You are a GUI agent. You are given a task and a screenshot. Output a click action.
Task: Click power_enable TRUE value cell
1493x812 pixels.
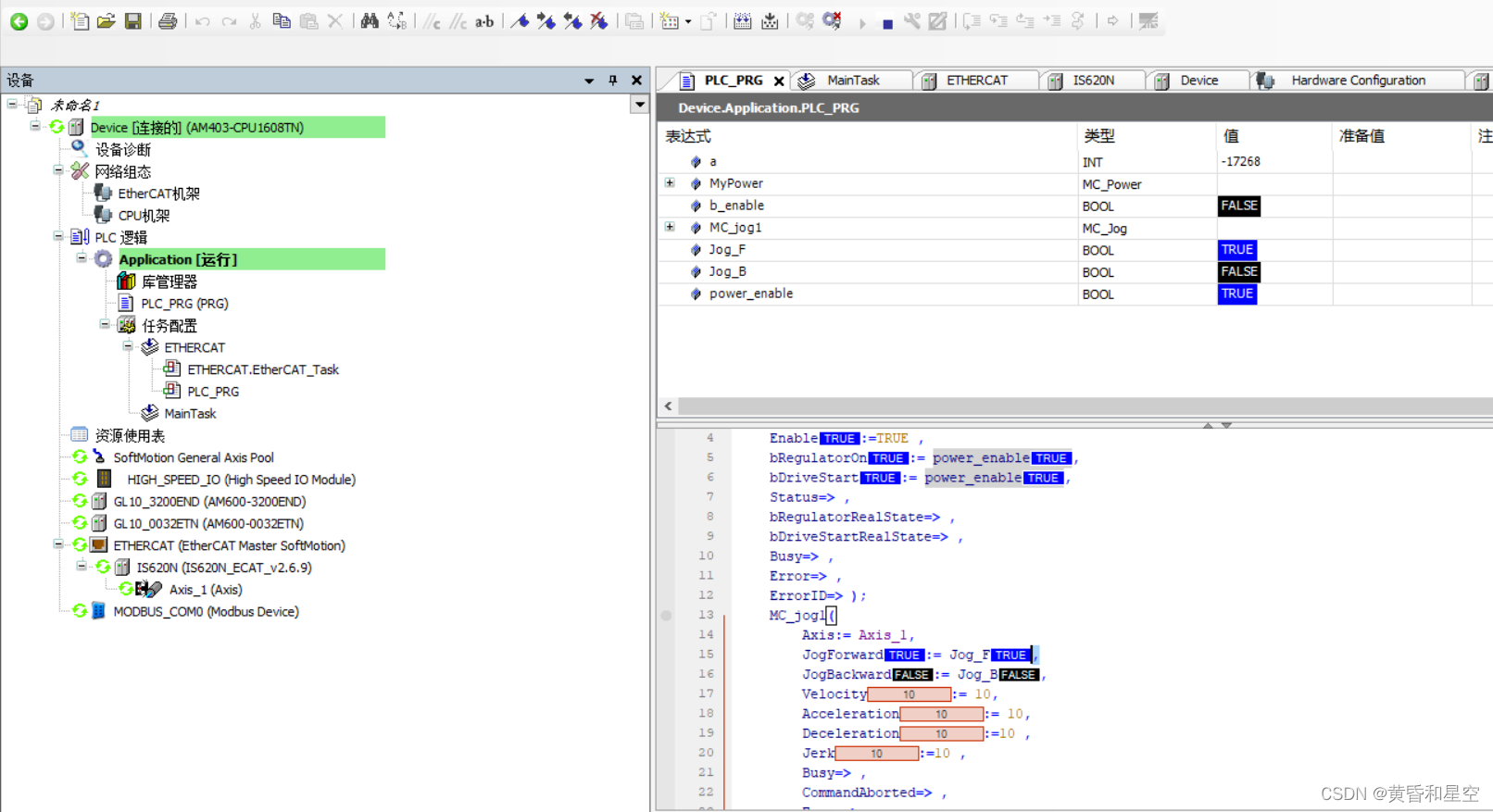pyautogui.click(x=1236, y=294)
